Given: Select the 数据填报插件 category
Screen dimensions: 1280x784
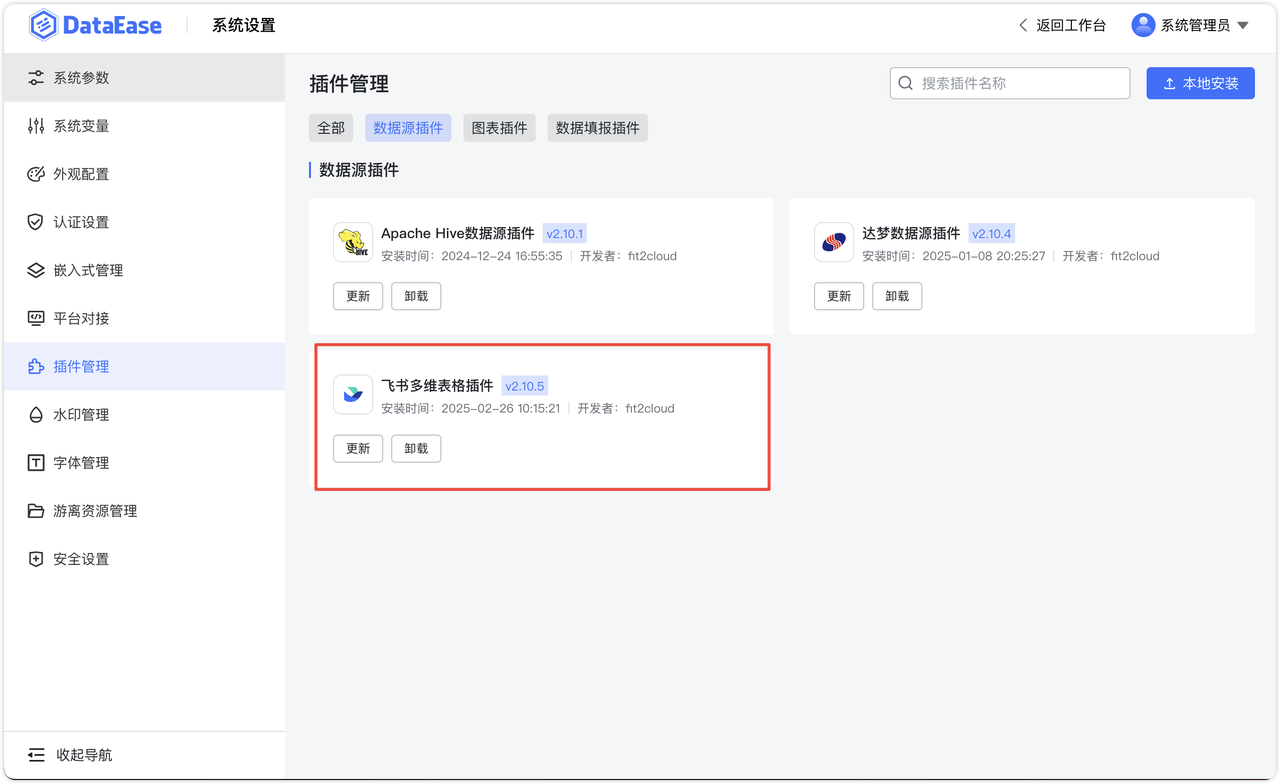Looking at the screenshot, I should point(597,127).
